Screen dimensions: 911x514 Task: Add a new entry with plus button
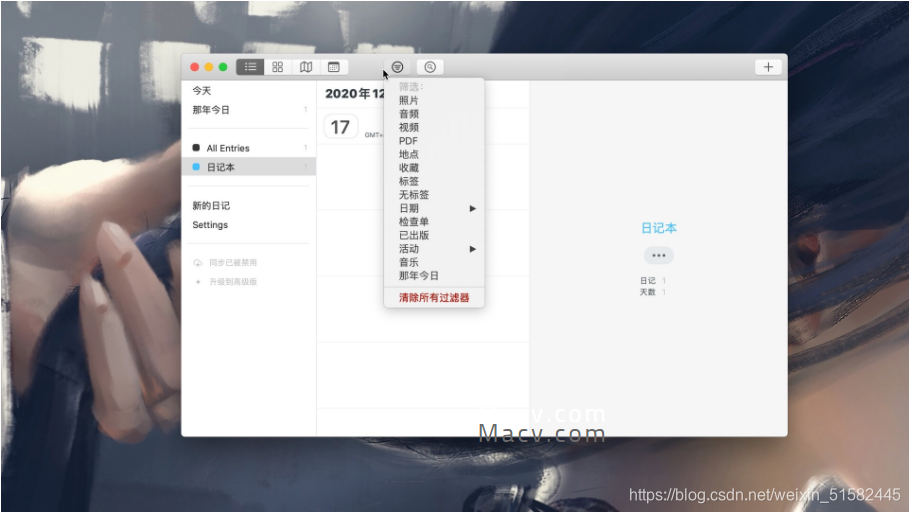click(768, 67)
